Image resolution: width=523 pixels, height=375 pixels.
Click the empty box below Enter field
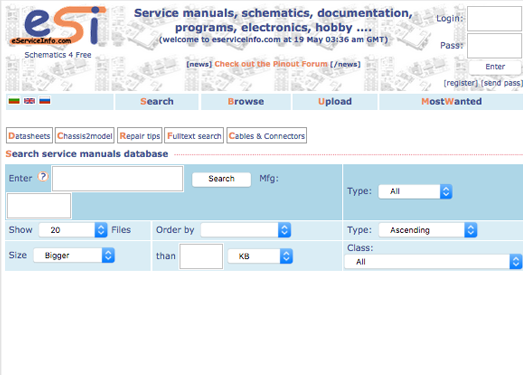(39, 206)
